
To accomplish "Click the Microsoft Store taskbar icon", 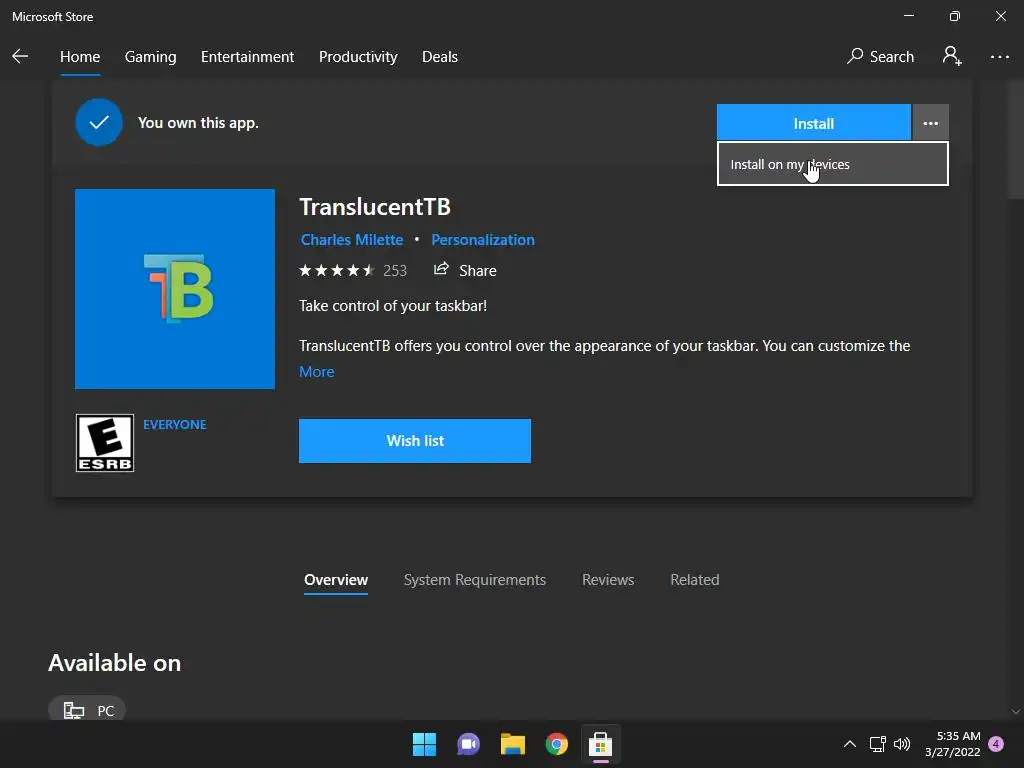I will tap(600, 744).
